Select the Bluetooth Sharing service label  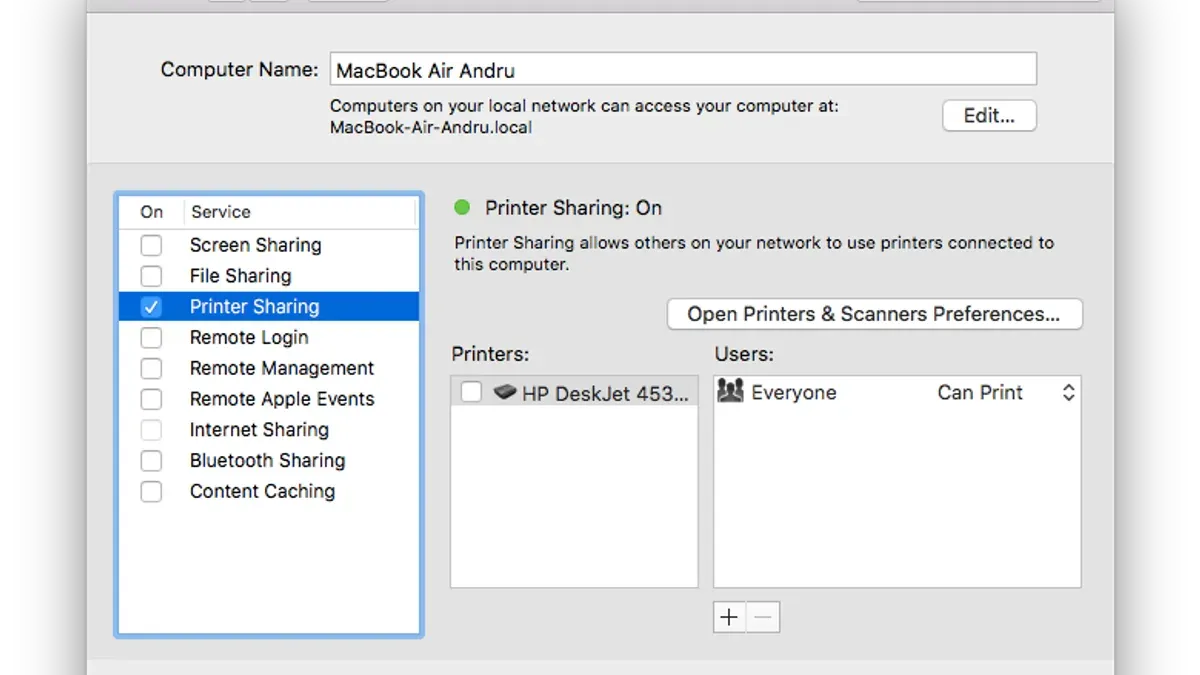267,461
